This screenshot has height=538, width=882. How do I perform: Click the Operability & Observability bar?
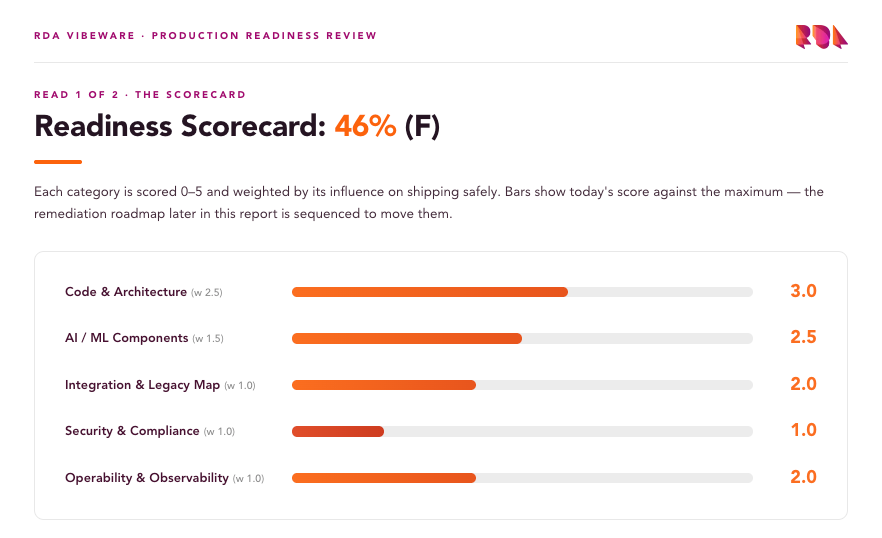pos(522,478)
